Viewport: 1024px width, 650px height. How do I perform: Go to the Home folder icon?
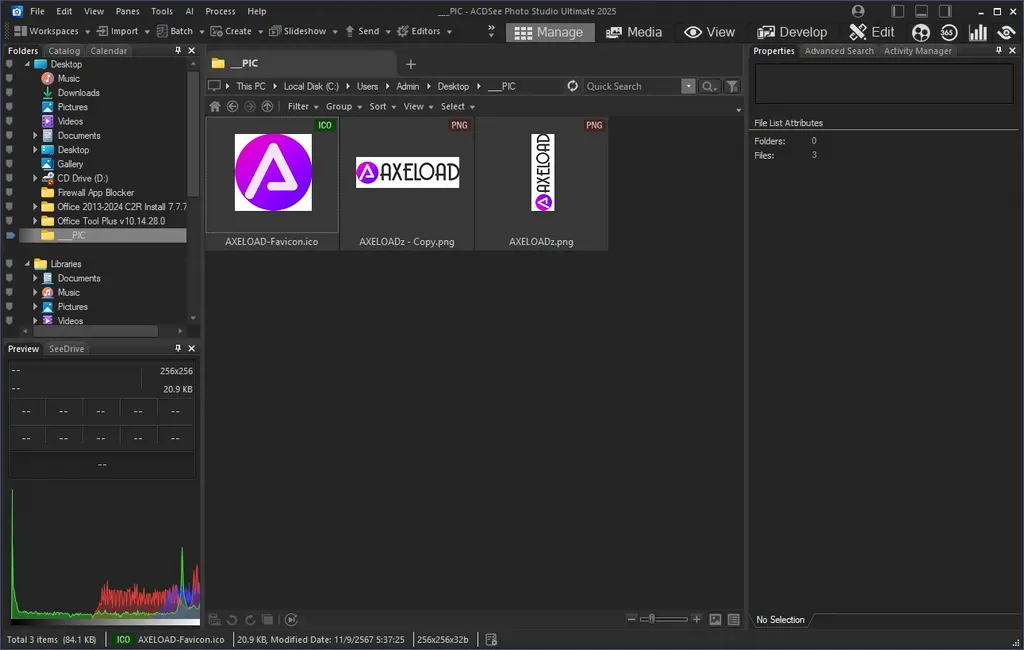pyautogui.click(x=215, y=106)
